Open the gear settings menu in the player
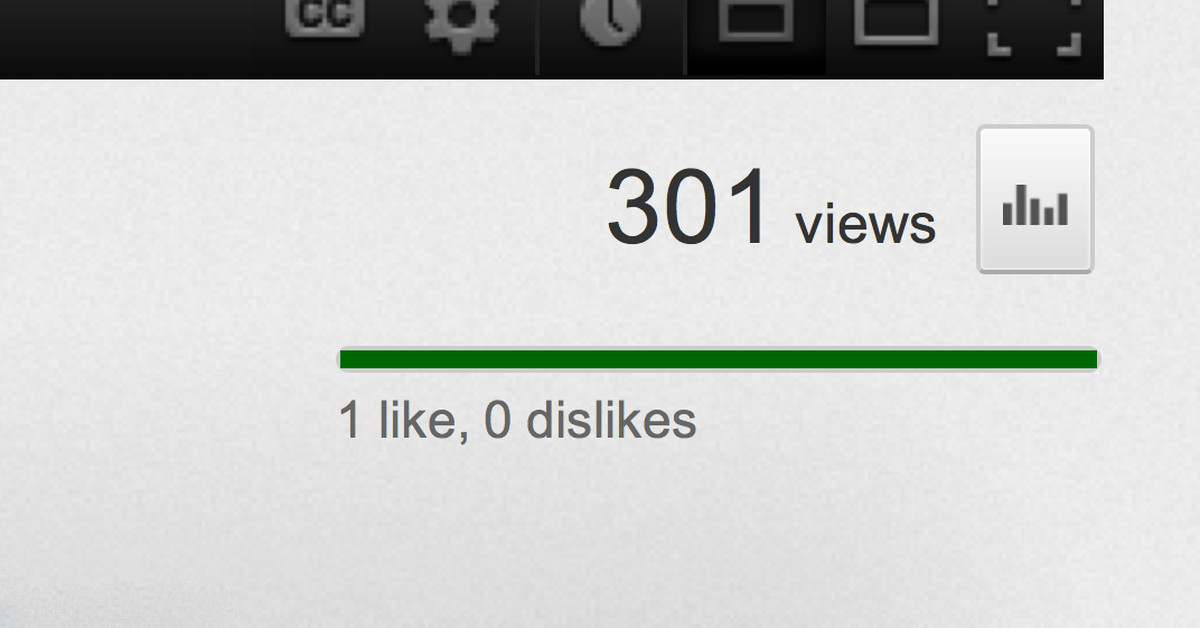The image size is (1200, 628). (x=462, y=22)
